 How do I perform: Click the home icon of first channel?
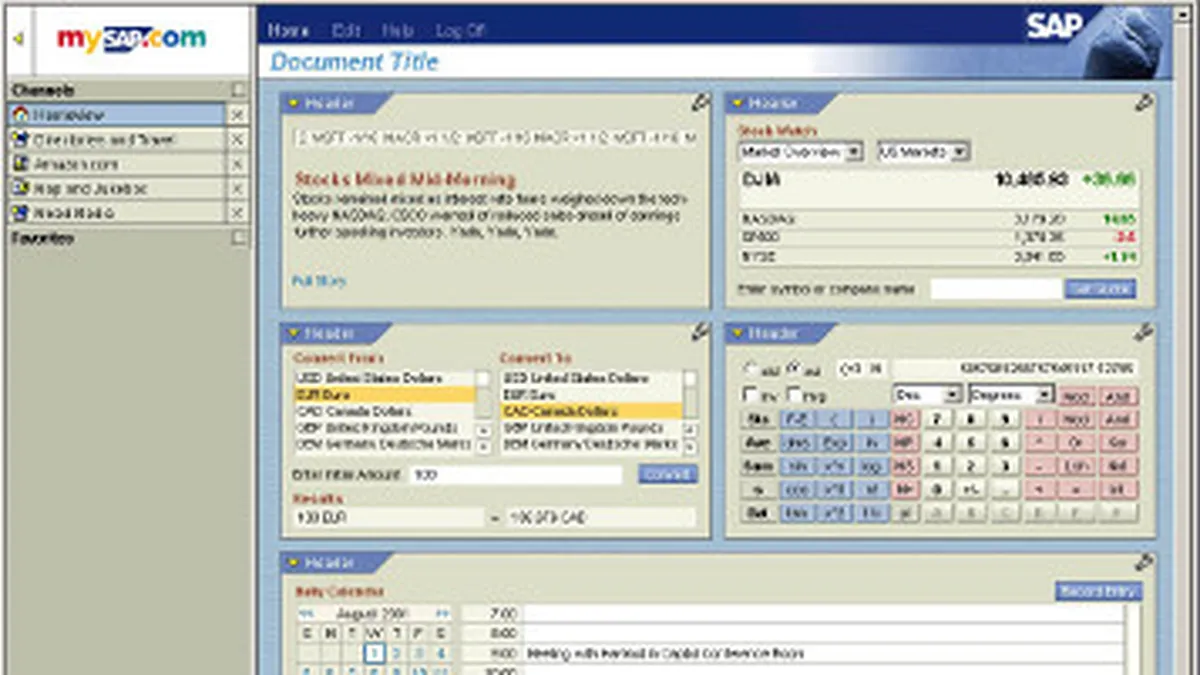20,115
